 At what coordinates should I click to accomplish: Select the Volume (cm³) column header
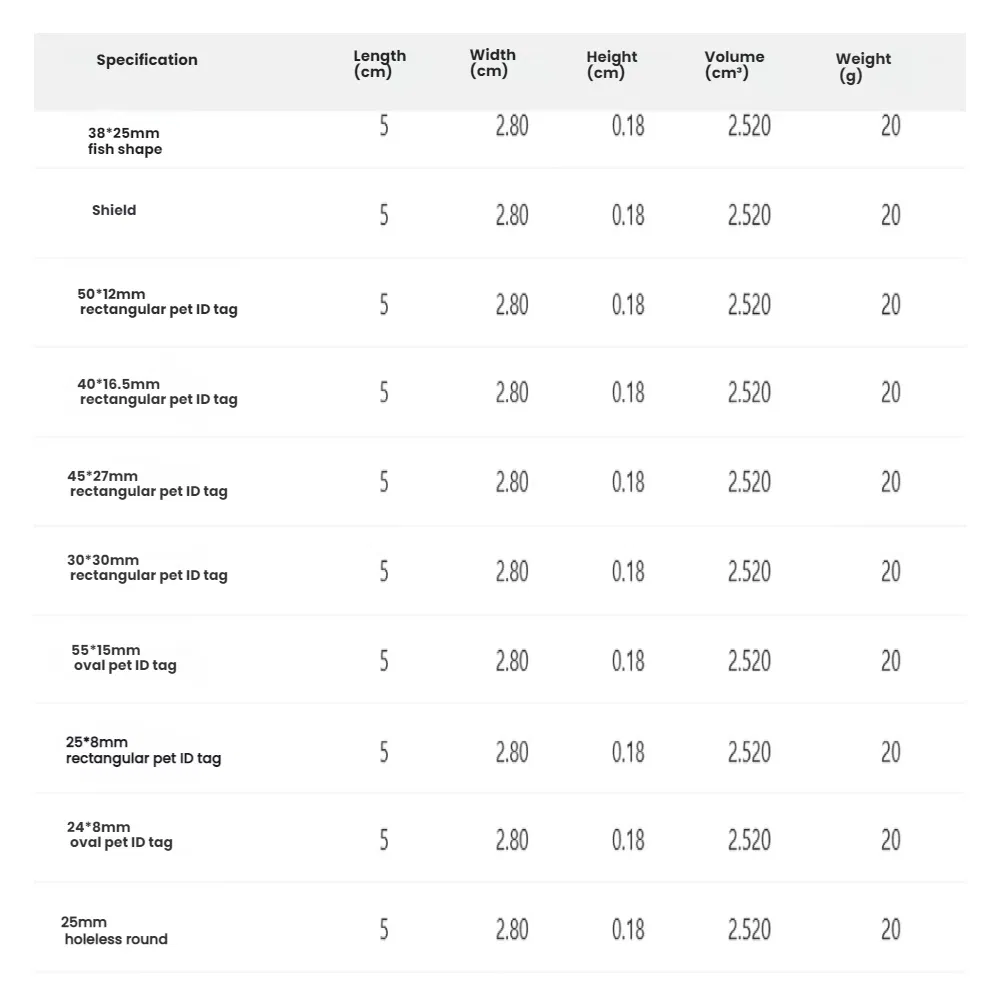pyautogui.click(x=734, y=65)
